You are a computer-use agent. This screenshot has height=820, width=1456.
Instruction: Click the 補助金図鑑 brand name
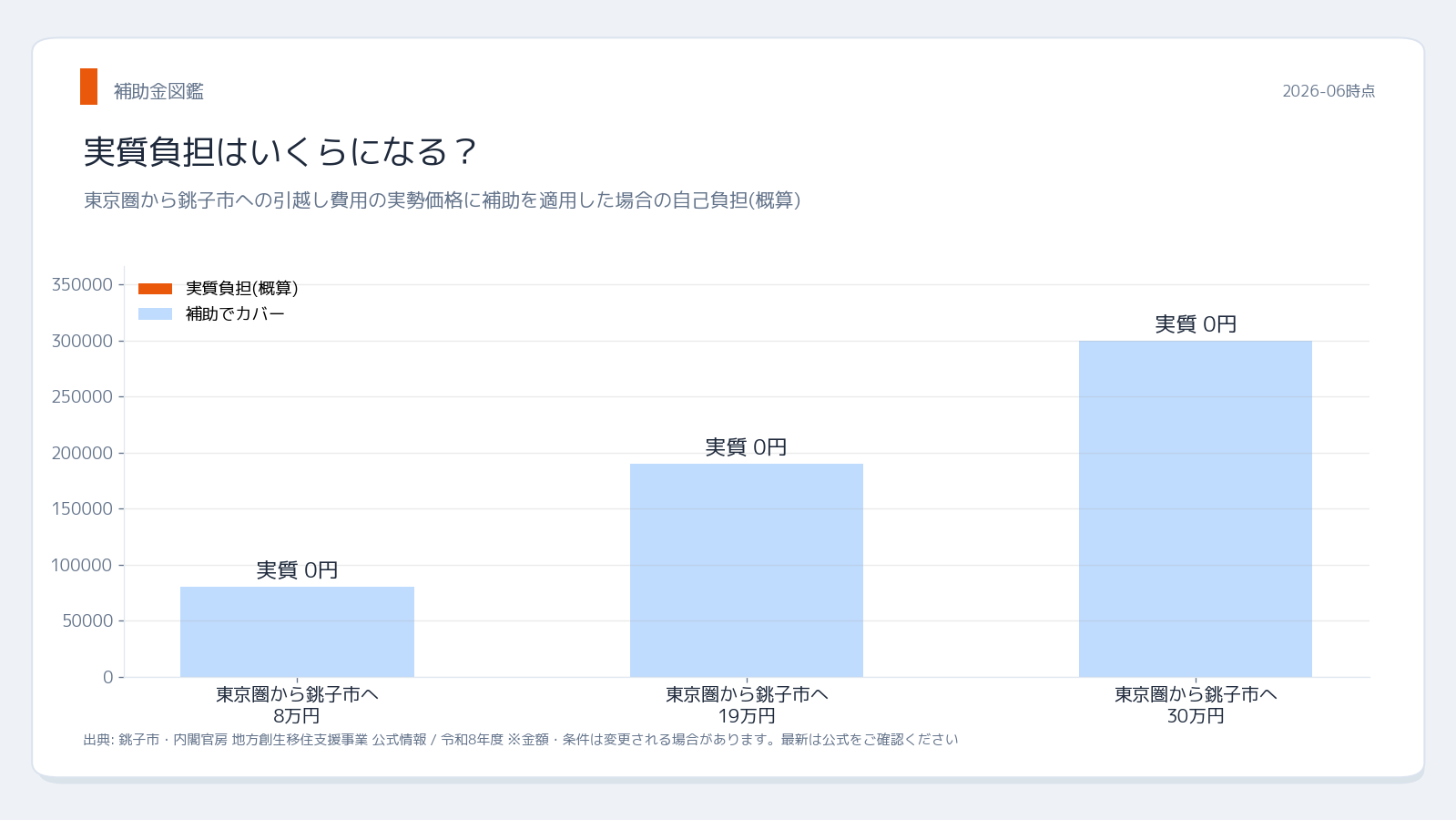click(x=158, y=91)
